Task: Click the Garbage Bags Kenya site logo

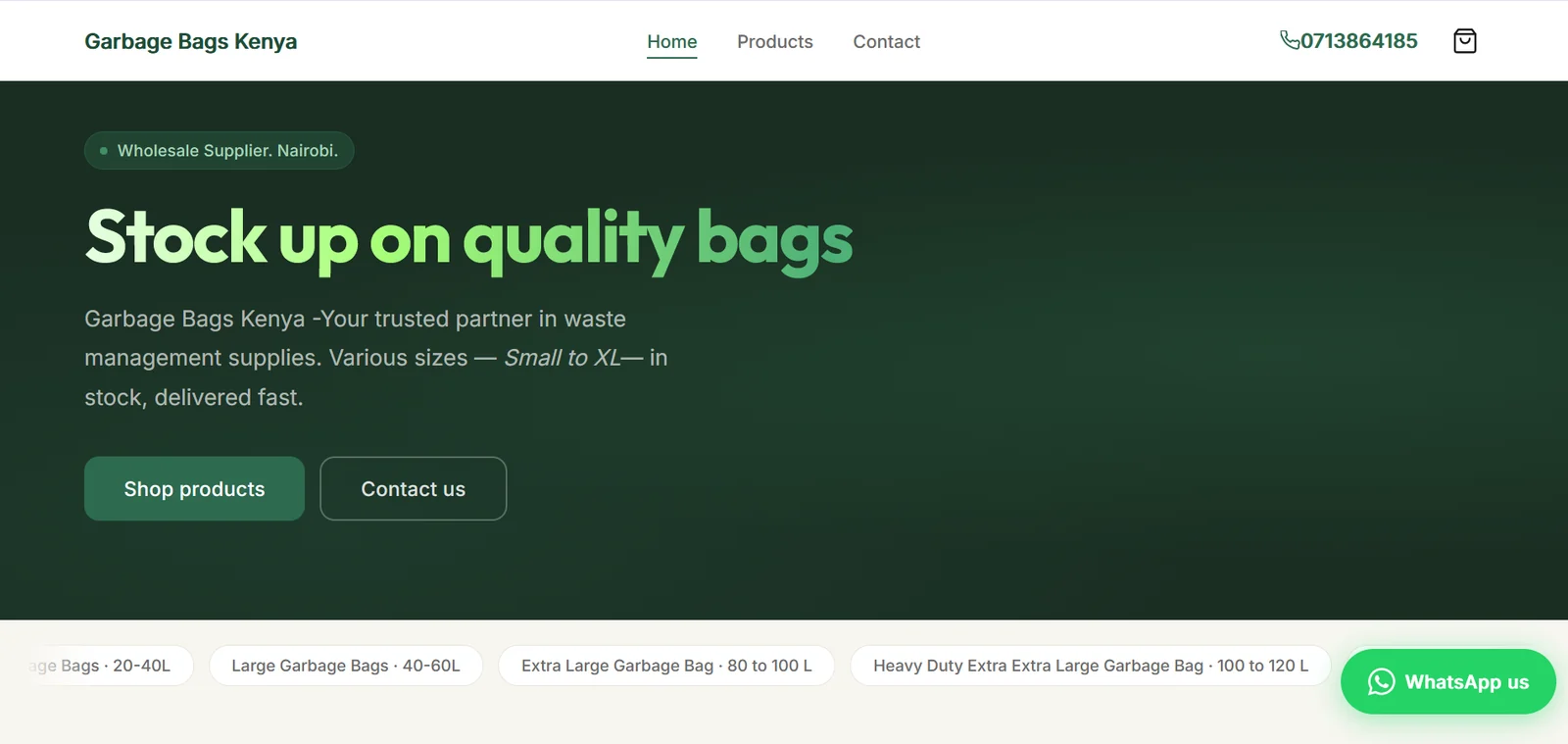Action: (x=191, y=41)
